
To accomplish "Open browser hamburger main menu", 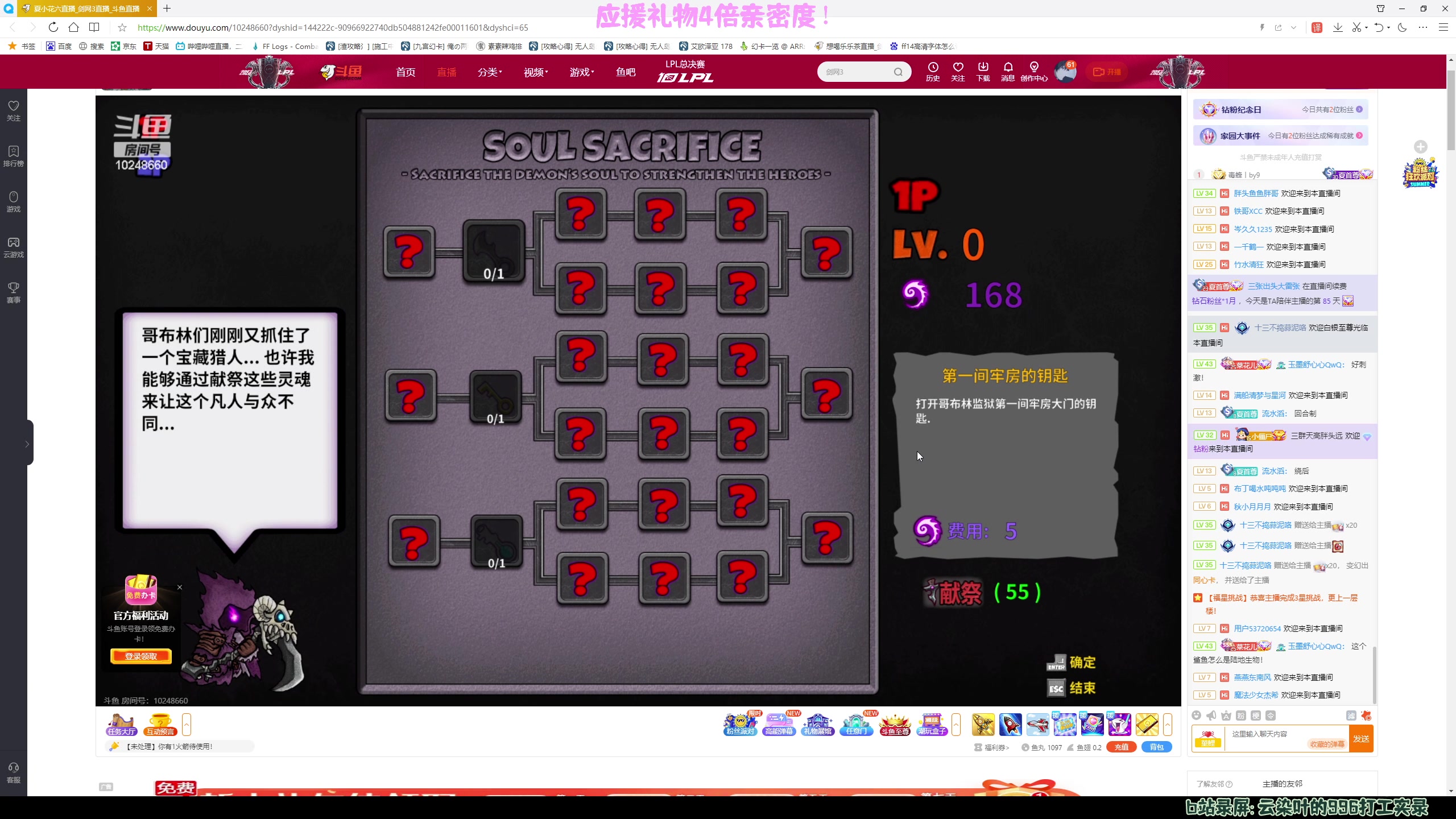I will point(1443,27).
